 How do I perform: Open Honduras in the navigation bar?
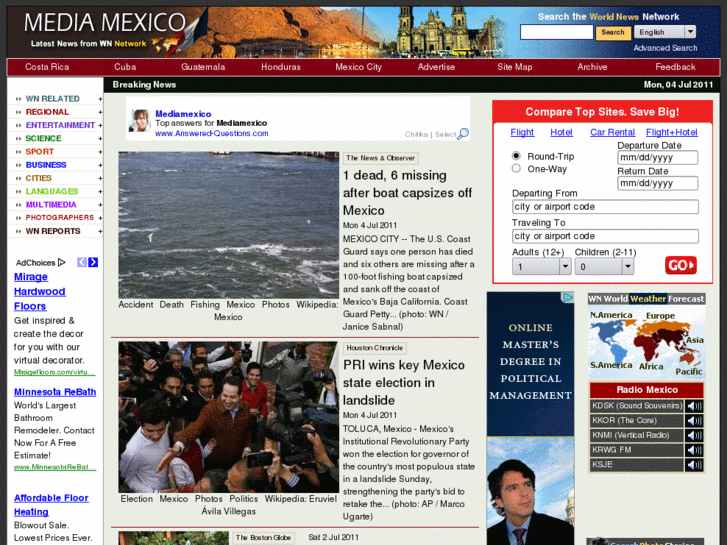(x=281, y=67)
